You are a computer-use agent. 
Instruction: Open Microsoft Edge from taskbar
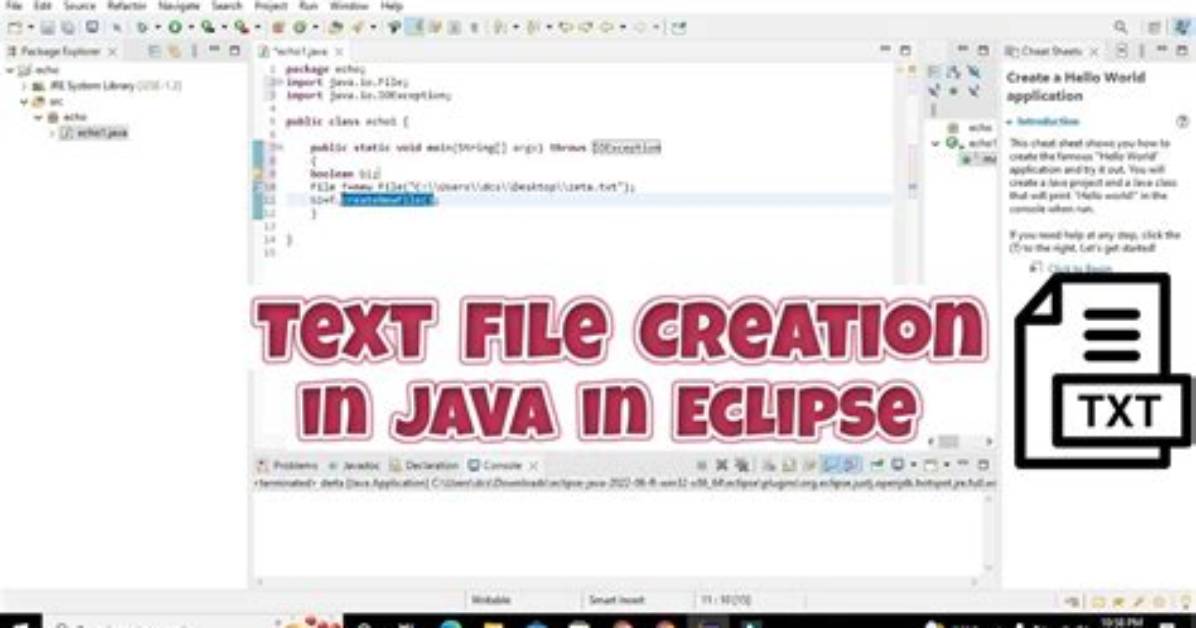(x=451, y=623)
